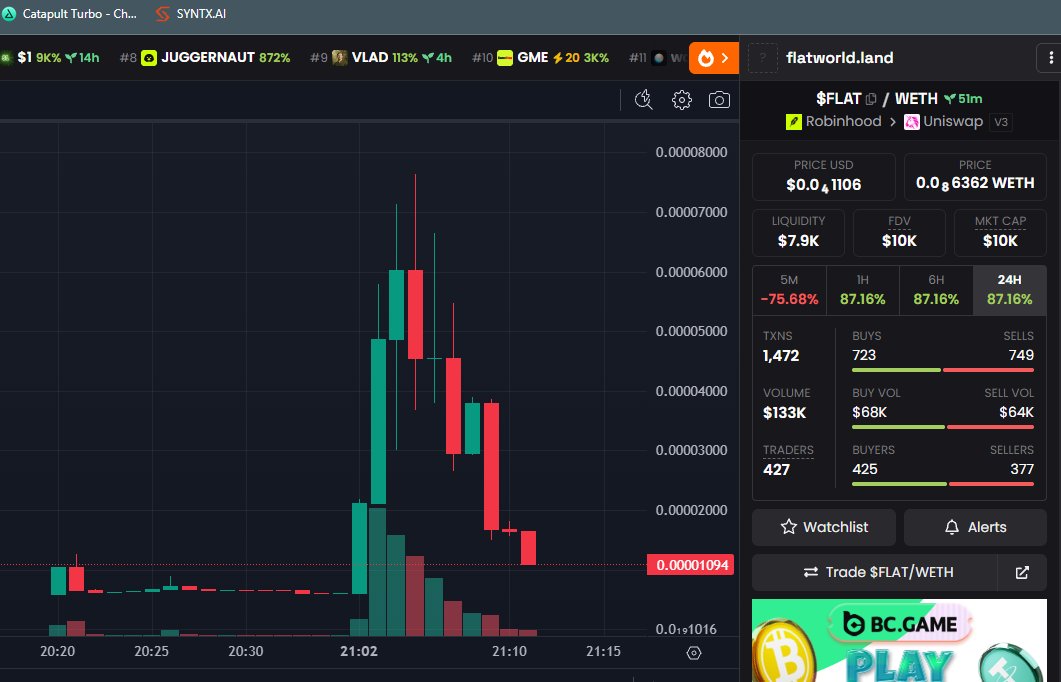Click the TRADERS value 427
This screenshot has height=682, width=1061.
[776, 470]
